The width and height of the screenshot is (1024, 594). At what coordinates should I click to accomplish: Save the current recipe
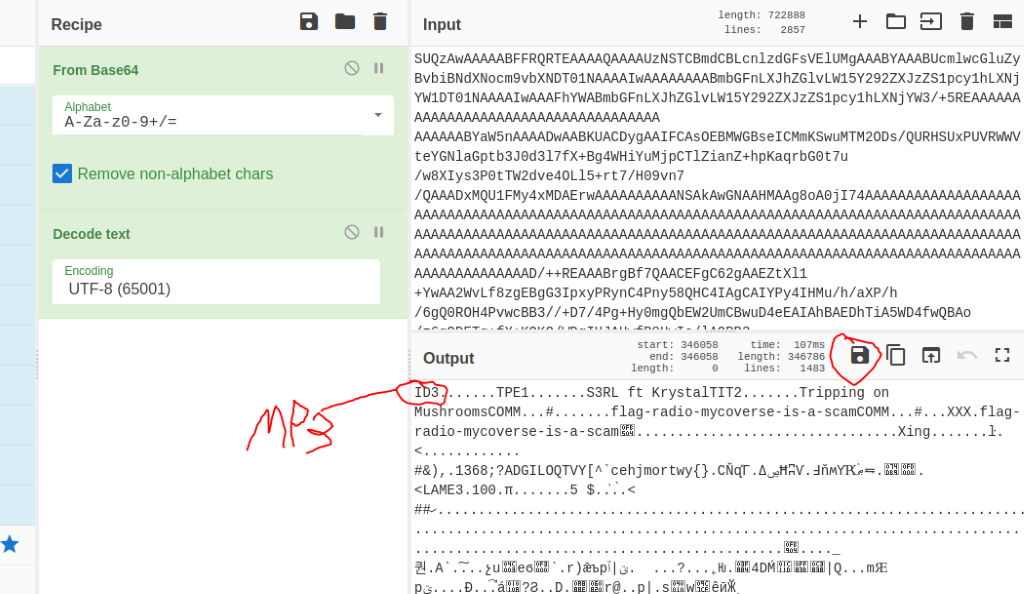(309, 22)
